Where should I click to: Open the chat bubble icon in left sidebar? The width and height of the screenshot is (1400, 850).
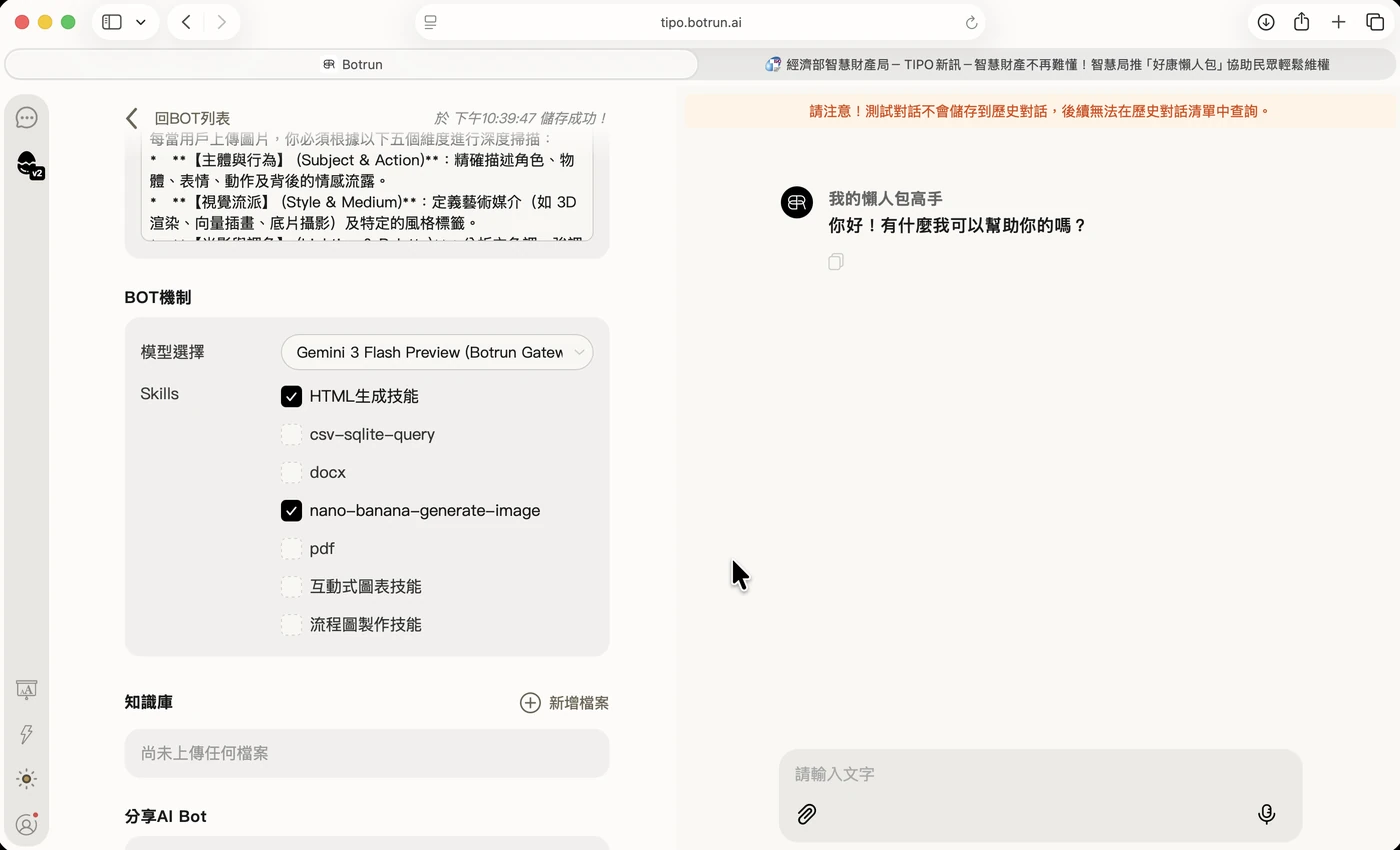(27, 118)
